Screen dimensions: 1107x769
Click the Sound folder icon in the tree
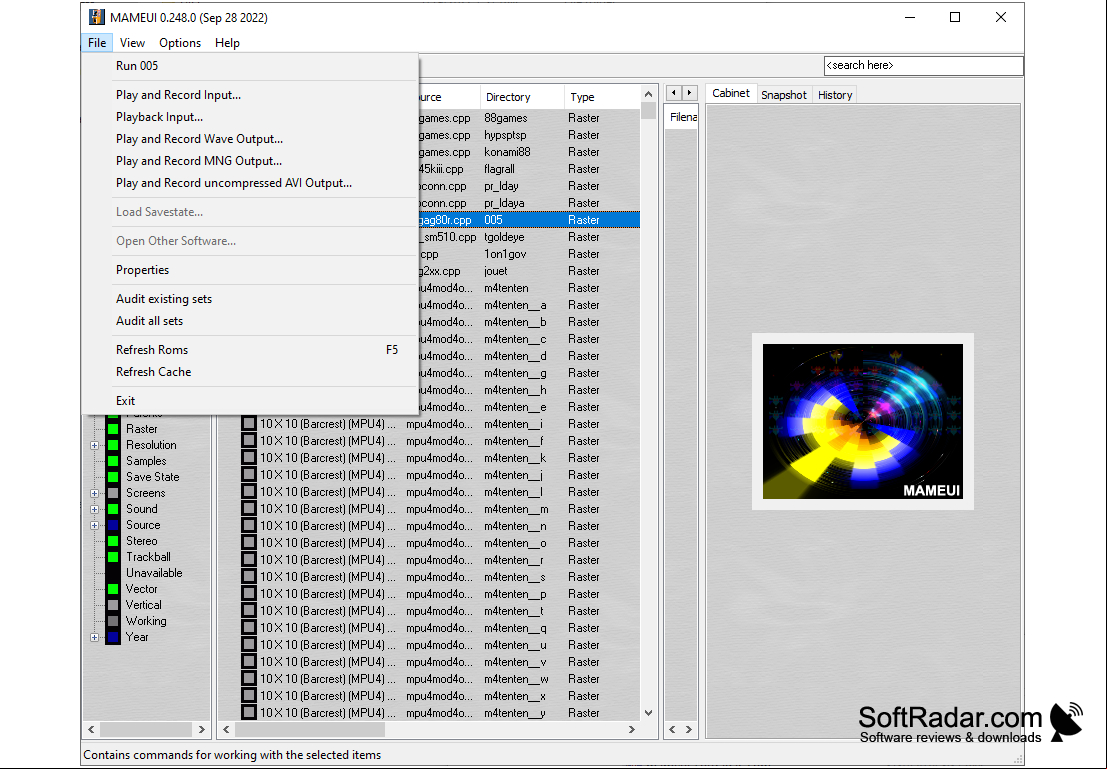coord(113,509)
